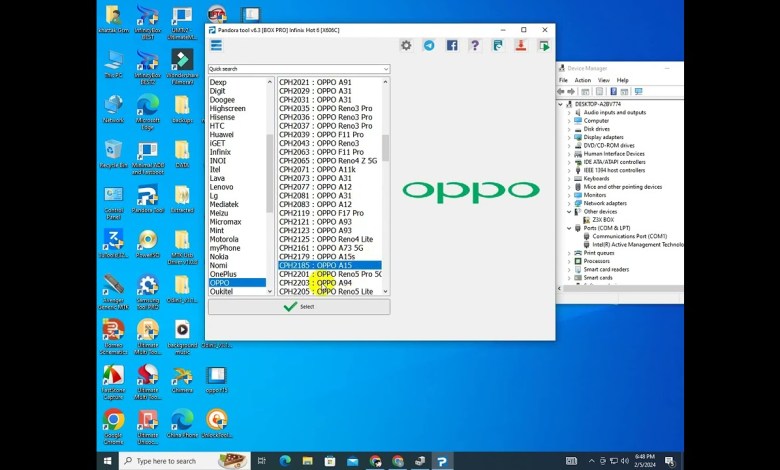
Task: Click the Chimera desktop shortcut
Action: [182, 380]
